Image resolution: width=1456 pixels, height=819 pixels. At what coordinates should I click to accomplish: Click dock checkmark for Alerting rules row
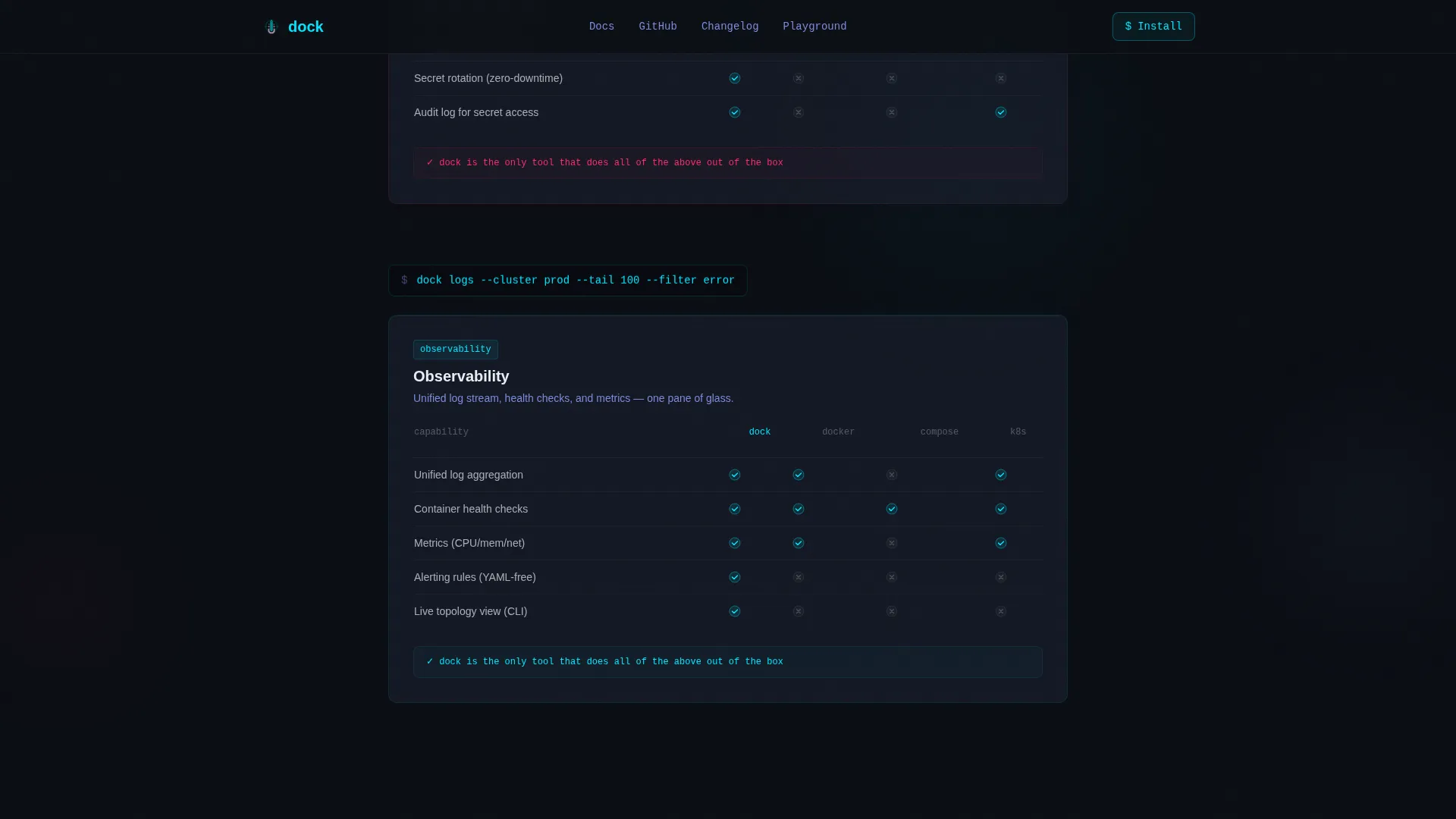[735, 577]
